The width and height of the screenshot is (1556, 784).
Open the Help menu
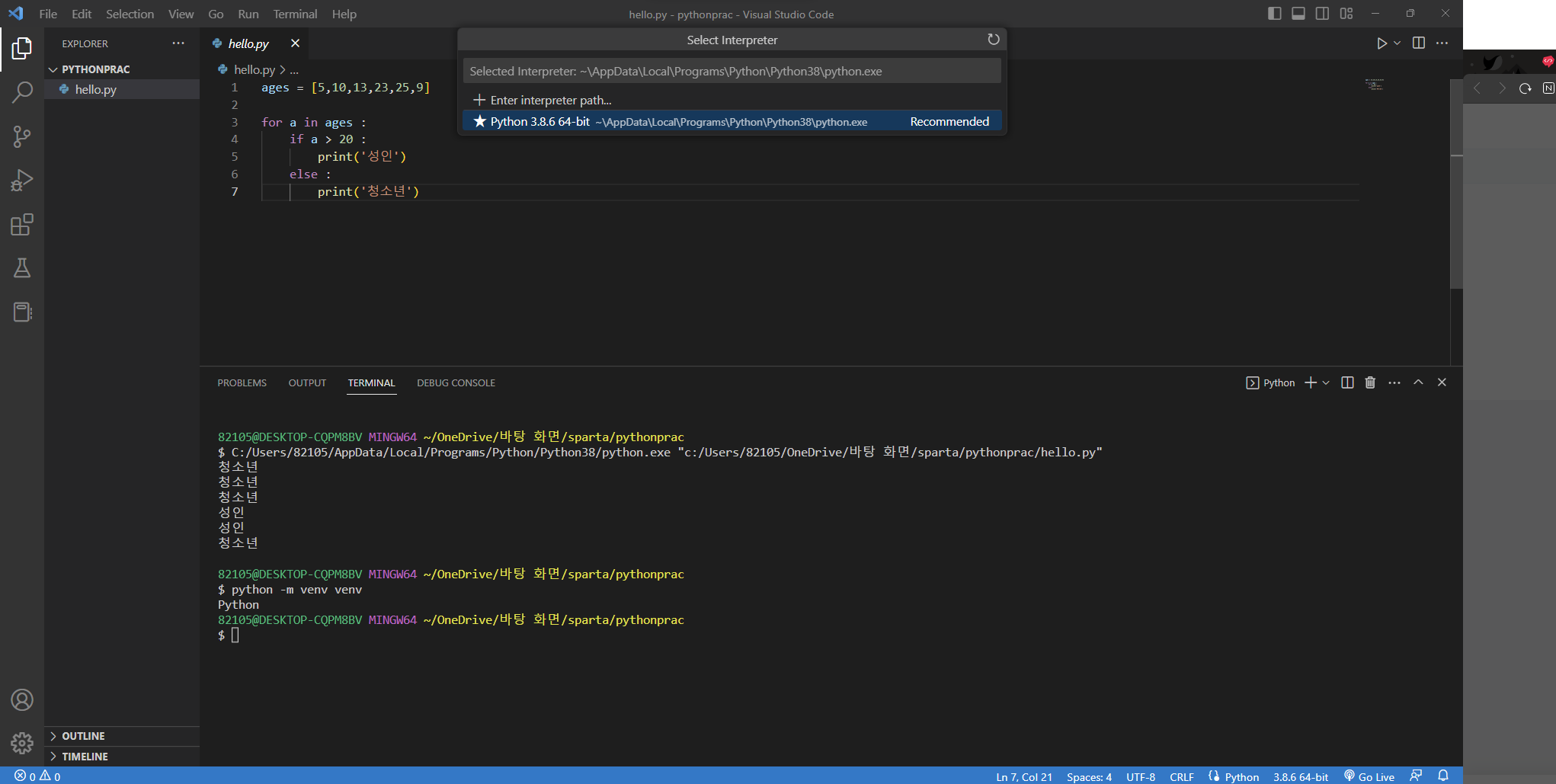click(x=344, y=14)
